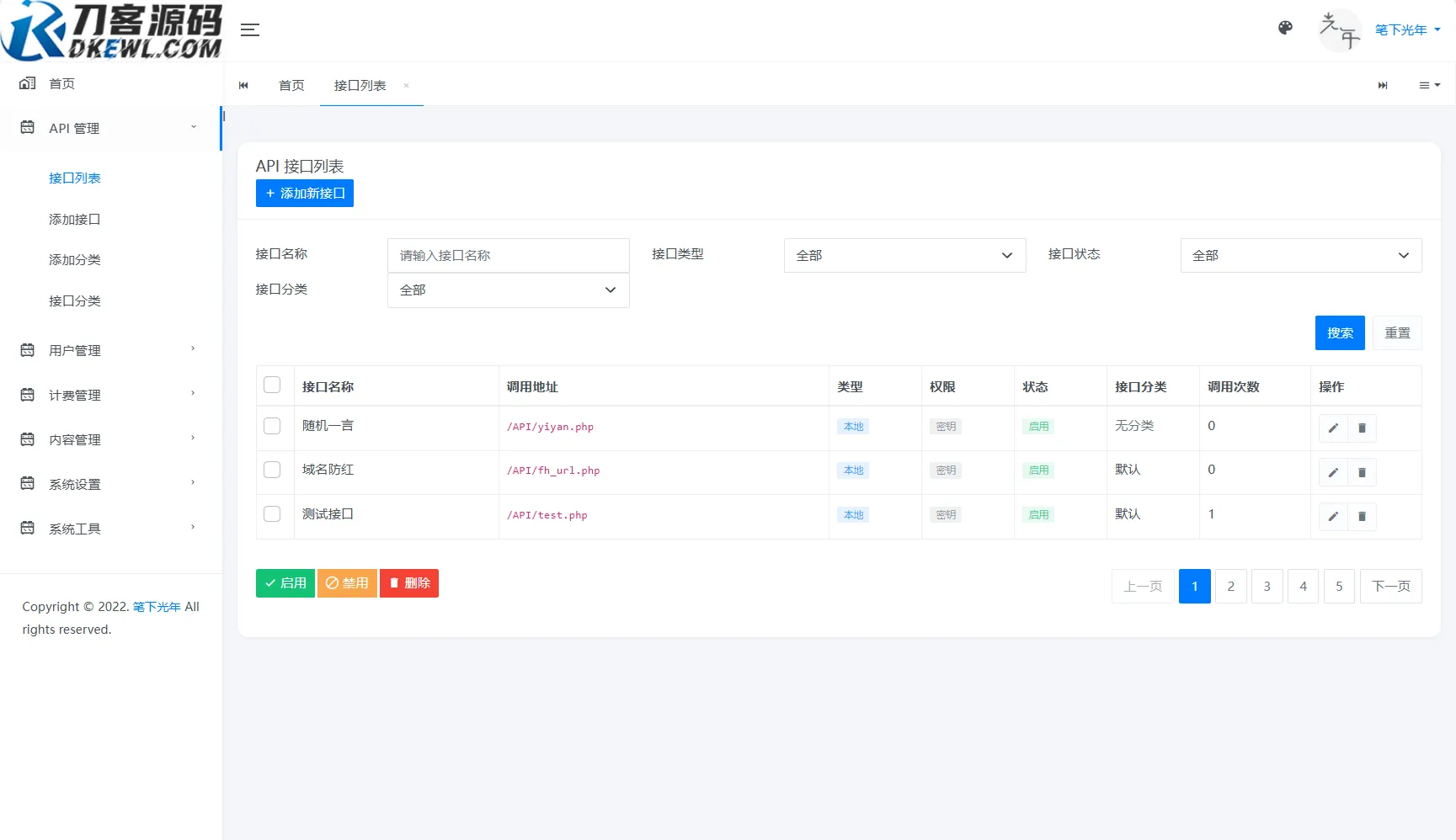Check the checkbox for 随机一言 row
The width and height of the screenshot is (1456, 840).
pyautogui.click(x=272, y=426)
